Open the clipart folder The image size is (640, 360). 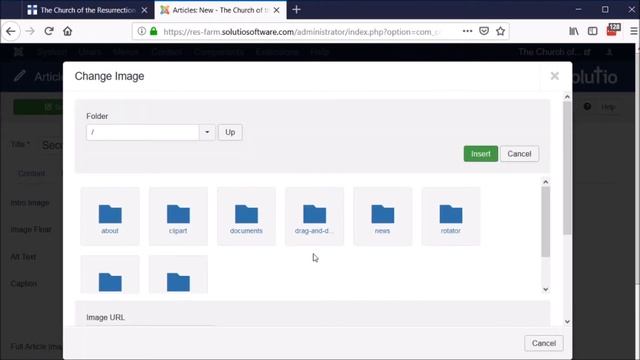(178, 217)
